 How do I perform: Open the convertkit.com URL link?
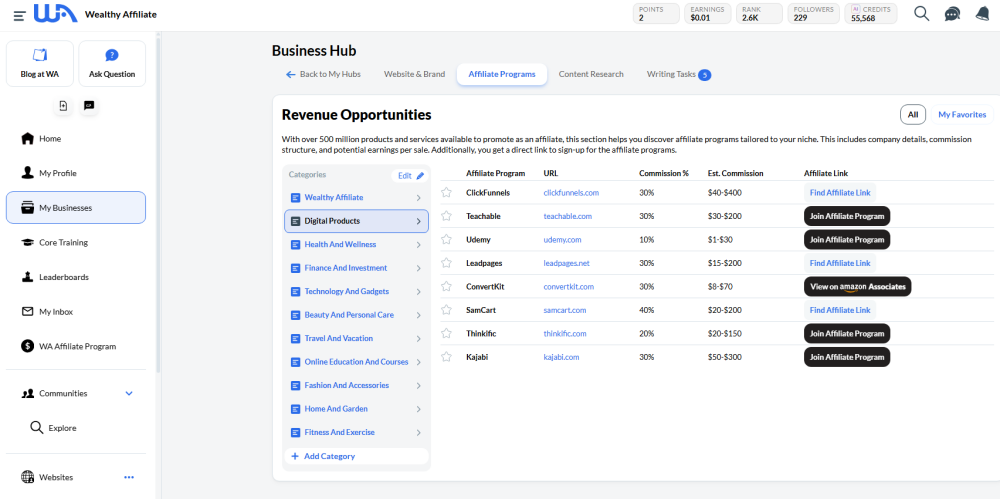tap(568, 286)
